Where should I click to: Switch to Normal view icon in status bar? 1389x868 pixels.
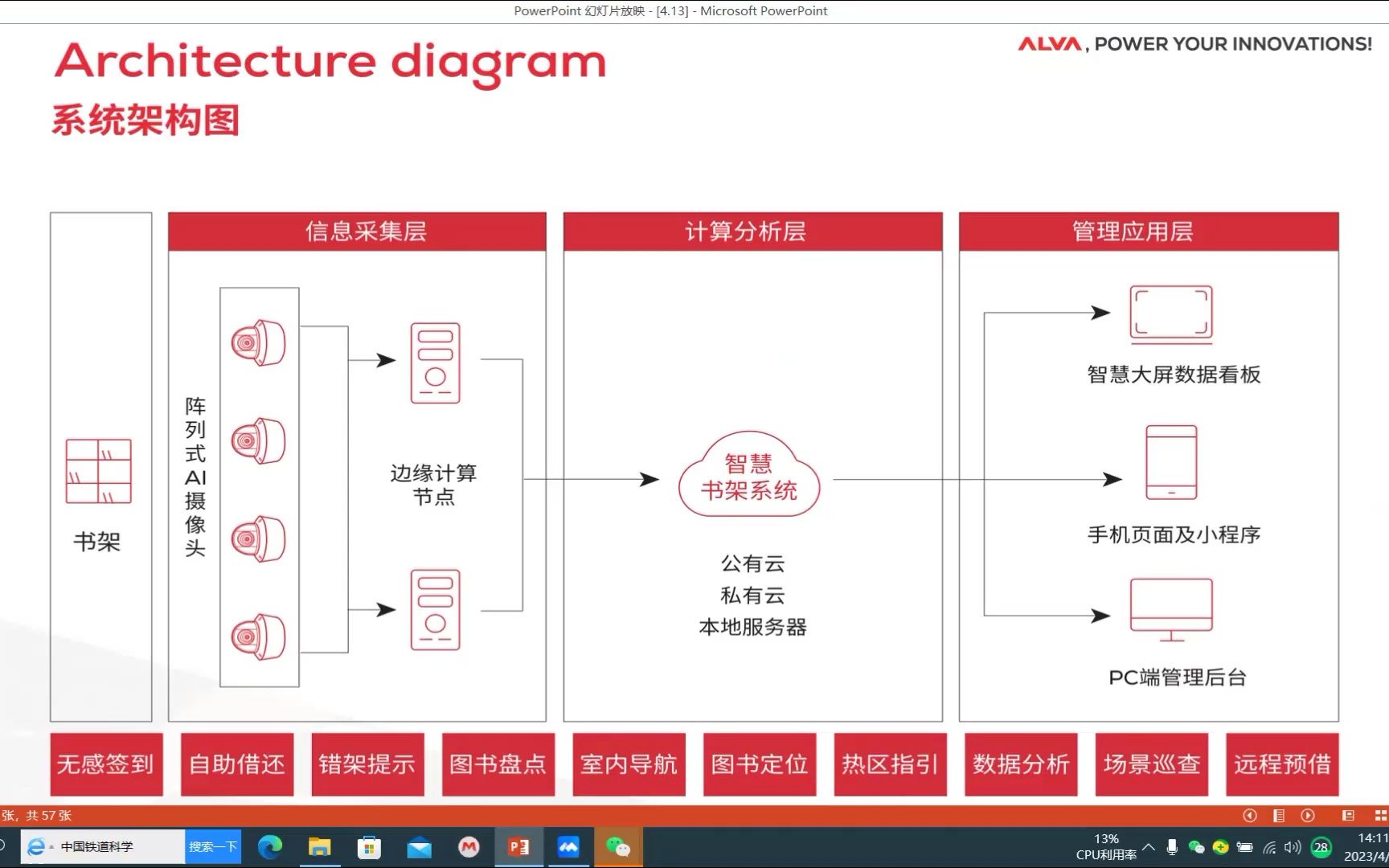[x=1349, y=815]
